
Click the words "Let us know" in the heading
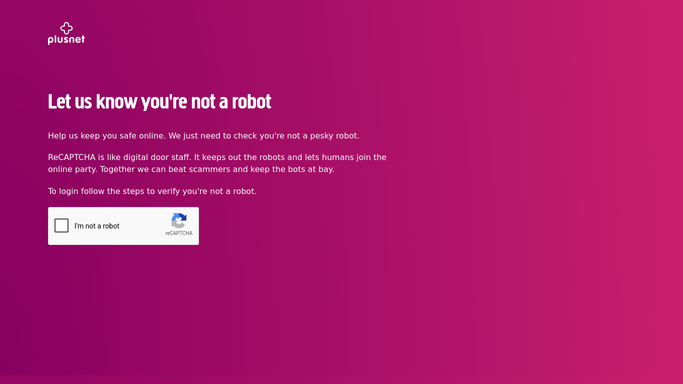point(92,102)
